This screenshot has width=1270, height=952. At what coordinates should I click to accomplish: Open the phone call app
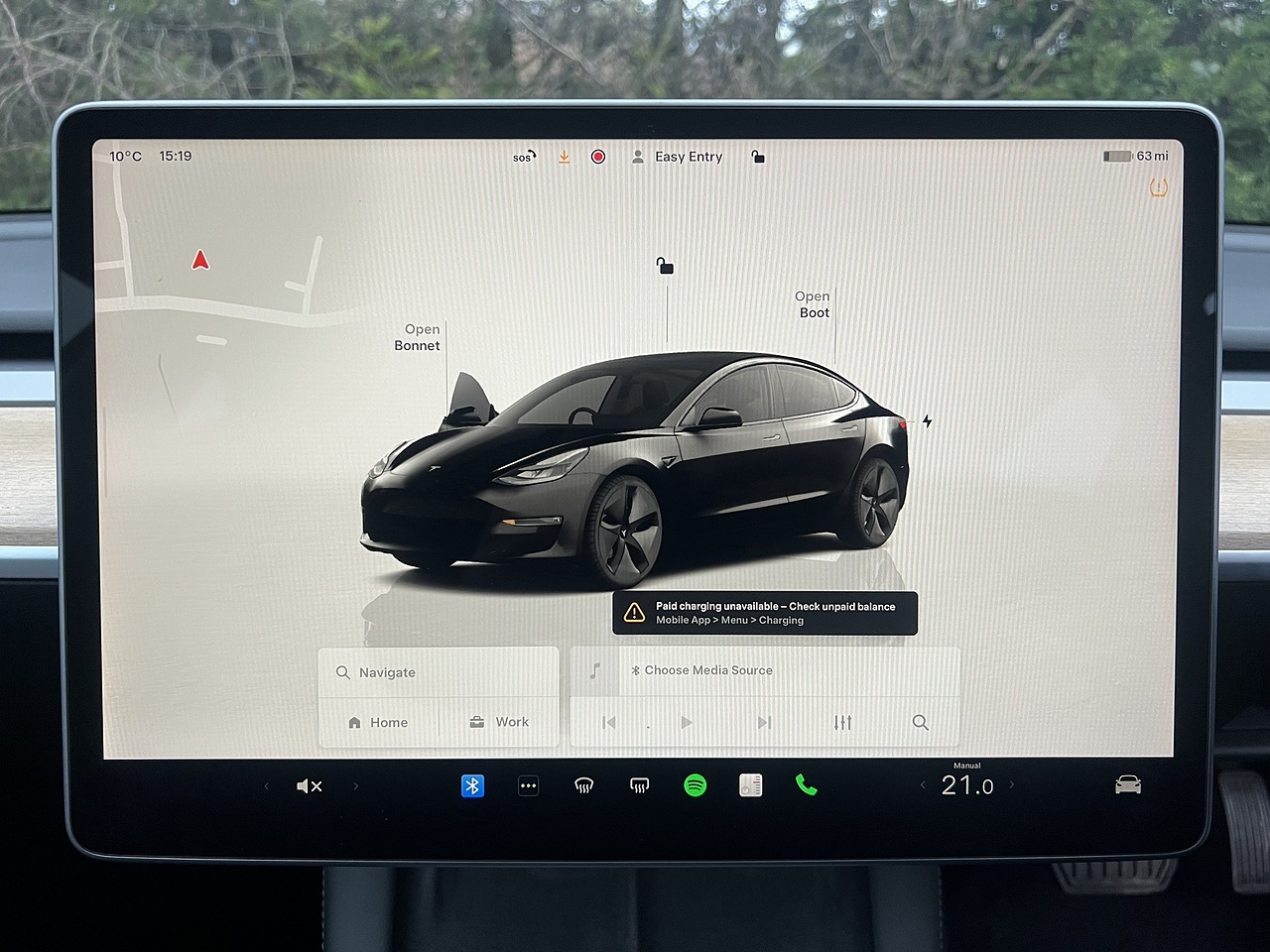click(x=807, y=786)
